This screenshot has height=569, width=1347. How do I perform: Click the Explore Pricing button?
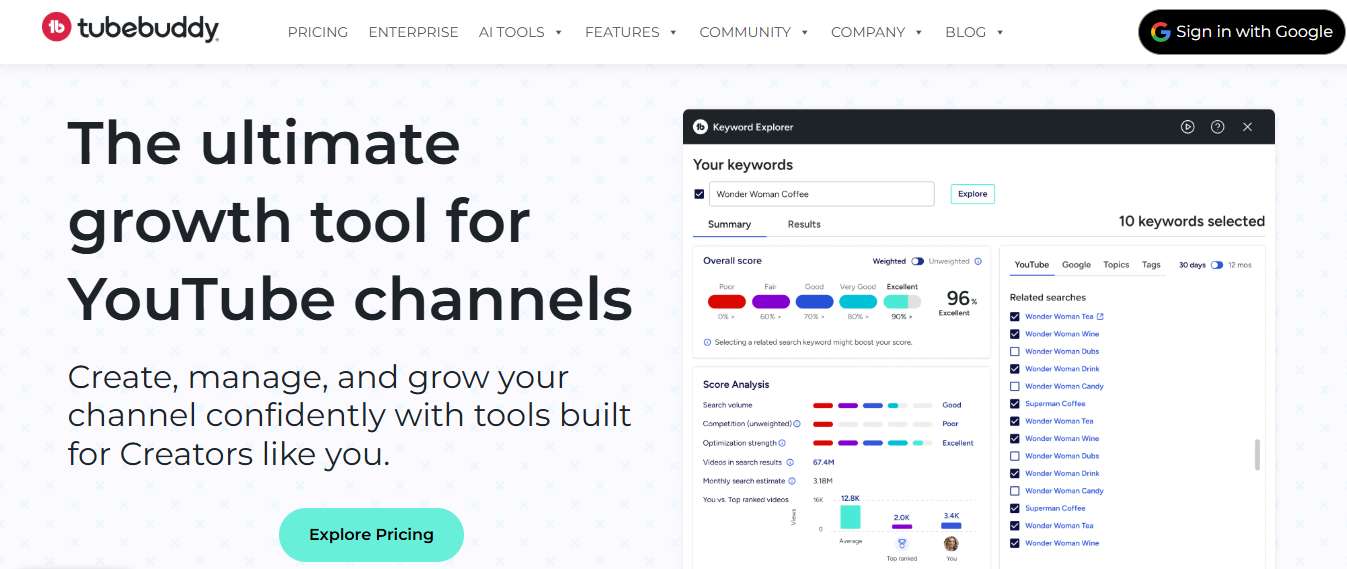tap(371, 535)
